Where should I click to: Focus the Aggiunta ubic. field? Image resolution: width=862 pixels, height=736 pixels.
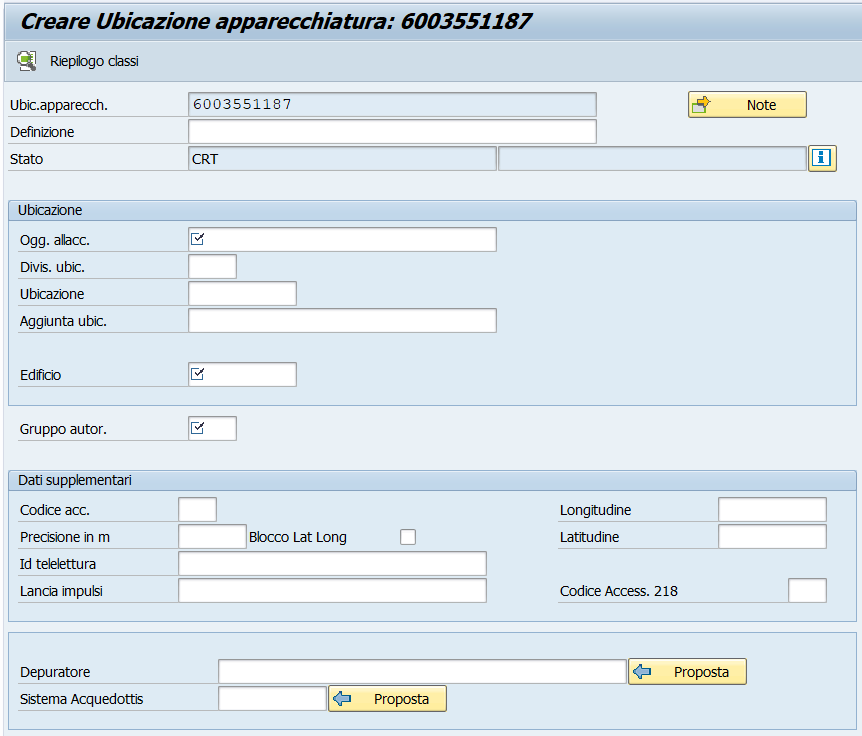(342, 320)
